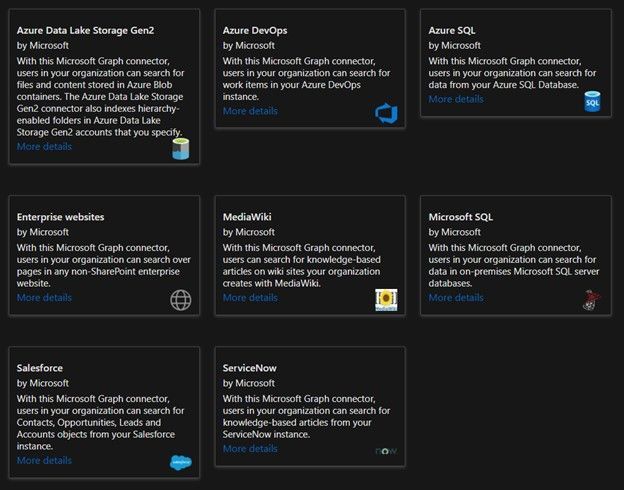Open More details for Azure DevOps

(250, 111)
